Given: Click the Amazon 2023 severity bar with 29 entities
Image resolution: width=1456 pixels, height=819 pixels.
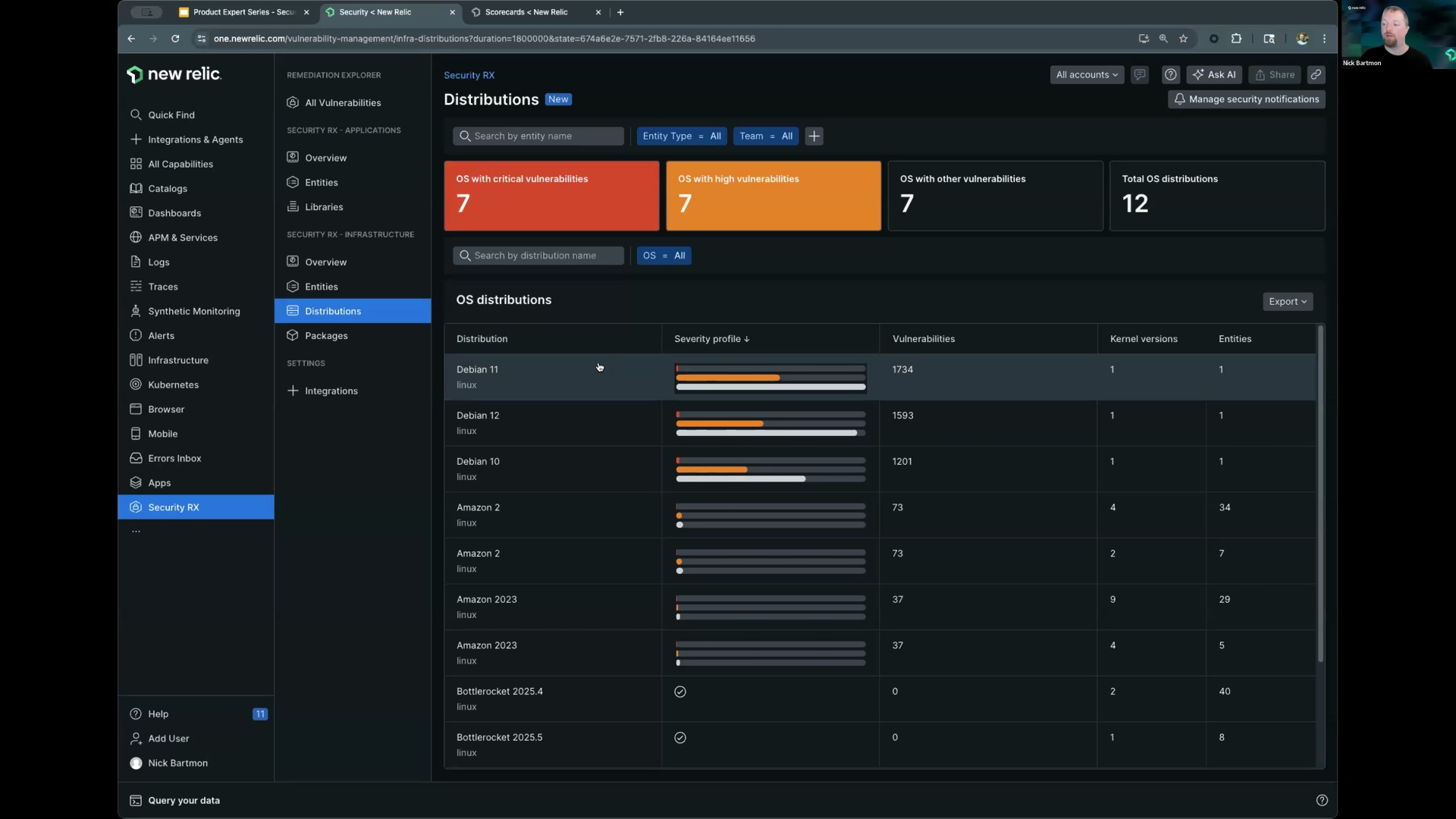Looking at the screenshot, I should (x=770, y=607).
